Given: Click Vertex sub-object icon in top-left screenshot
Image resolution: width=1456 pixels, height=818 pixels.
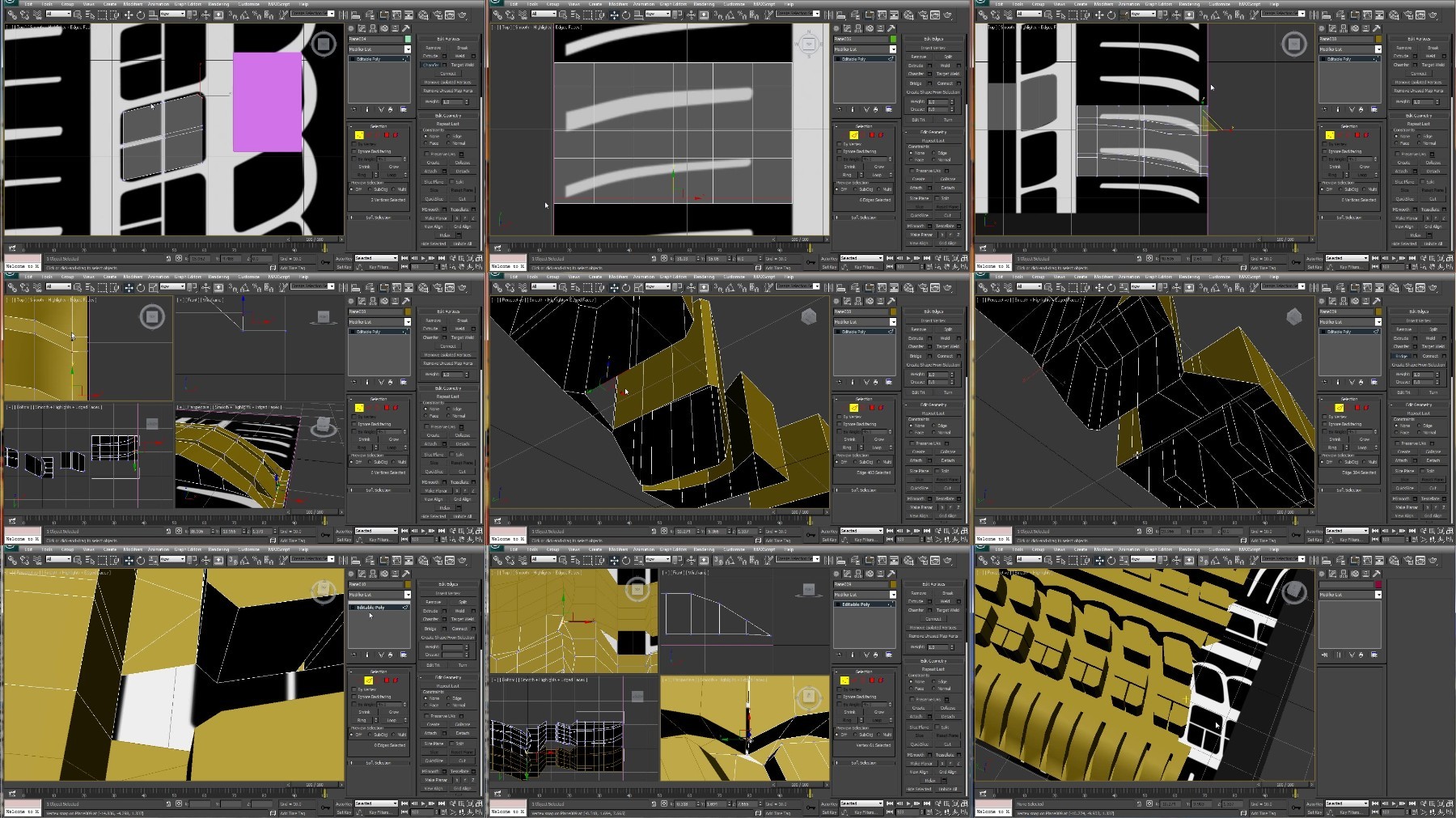Looking at the screenshot, I should coord(359,135).
